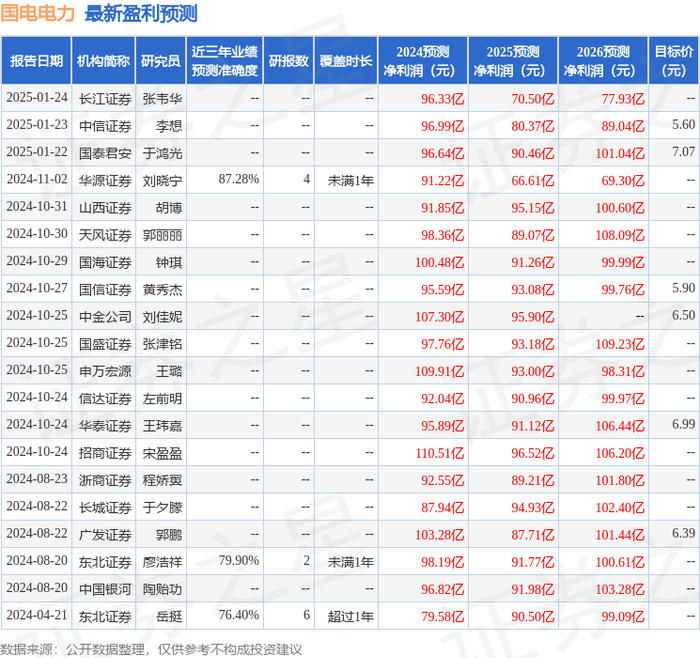The image size is (700, 658).
Task: Select 中金公司 institution cell
Action: [105, 317]
